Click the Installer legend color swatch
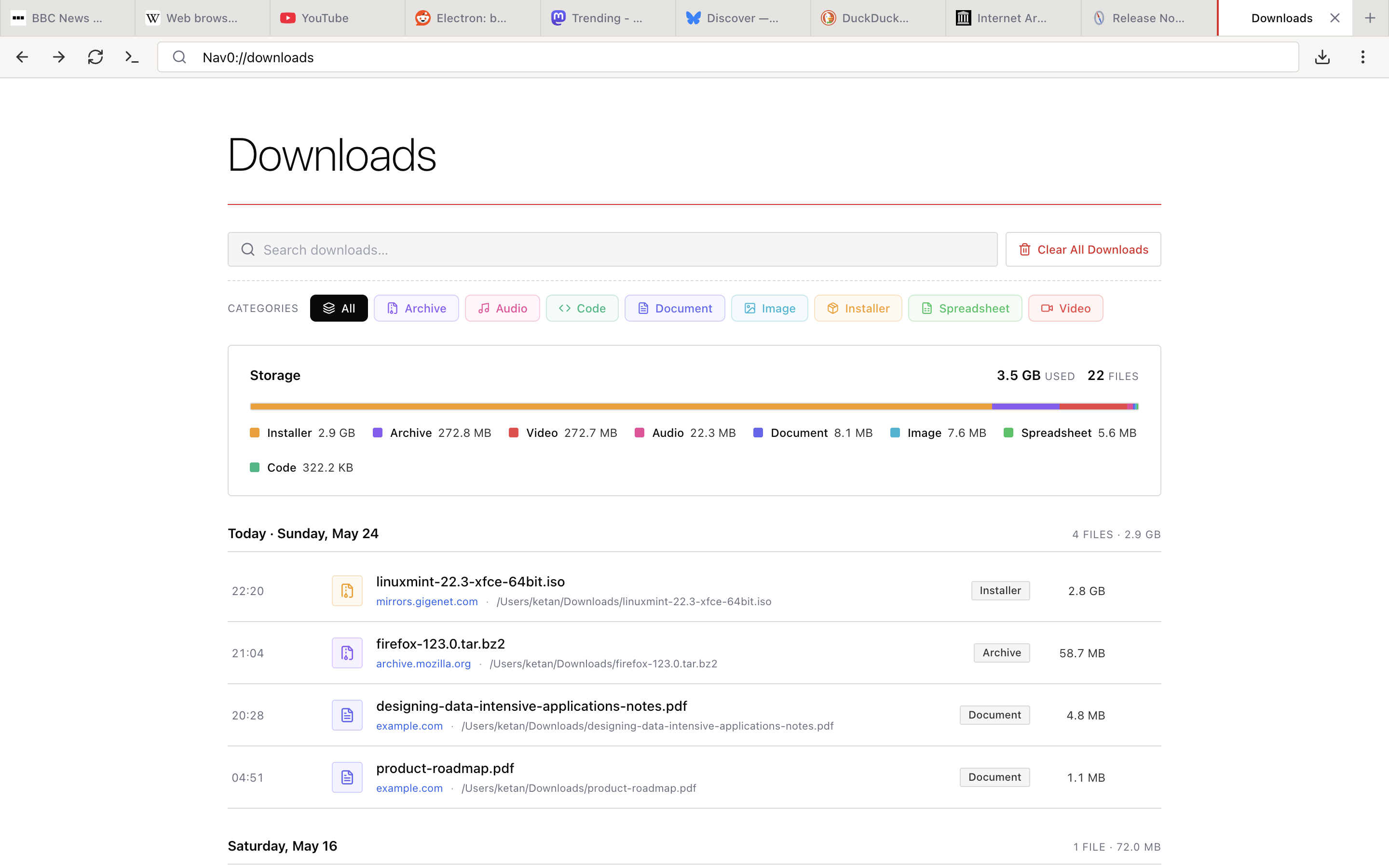This screenshot has width=1389, height=868. (x=255, y=433)
